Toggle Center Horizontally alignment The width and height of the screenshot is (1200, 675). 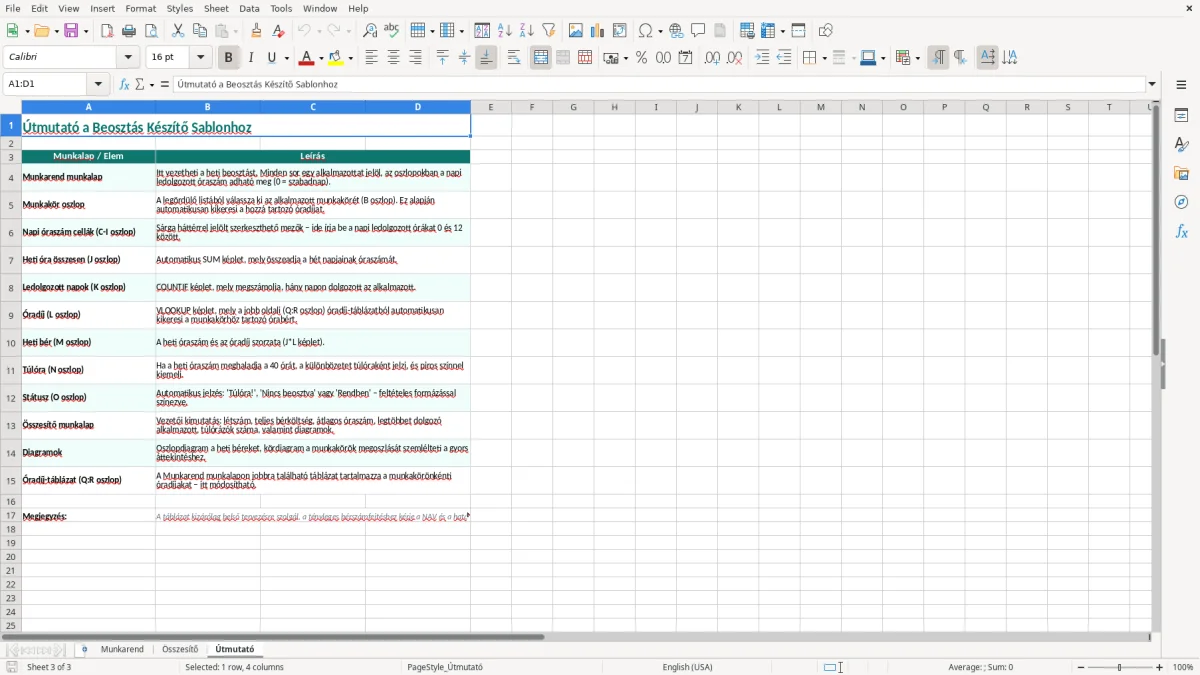(393, 58)
